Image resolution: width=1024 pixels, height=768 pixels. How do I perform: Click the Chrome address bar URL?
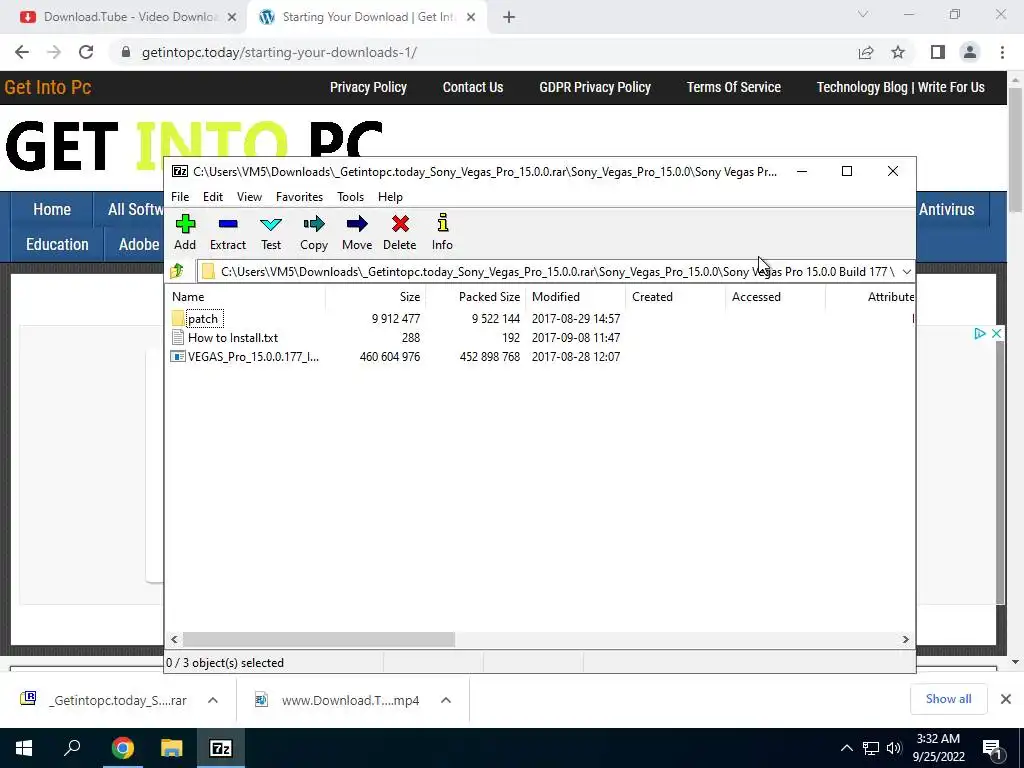point(280,52)
